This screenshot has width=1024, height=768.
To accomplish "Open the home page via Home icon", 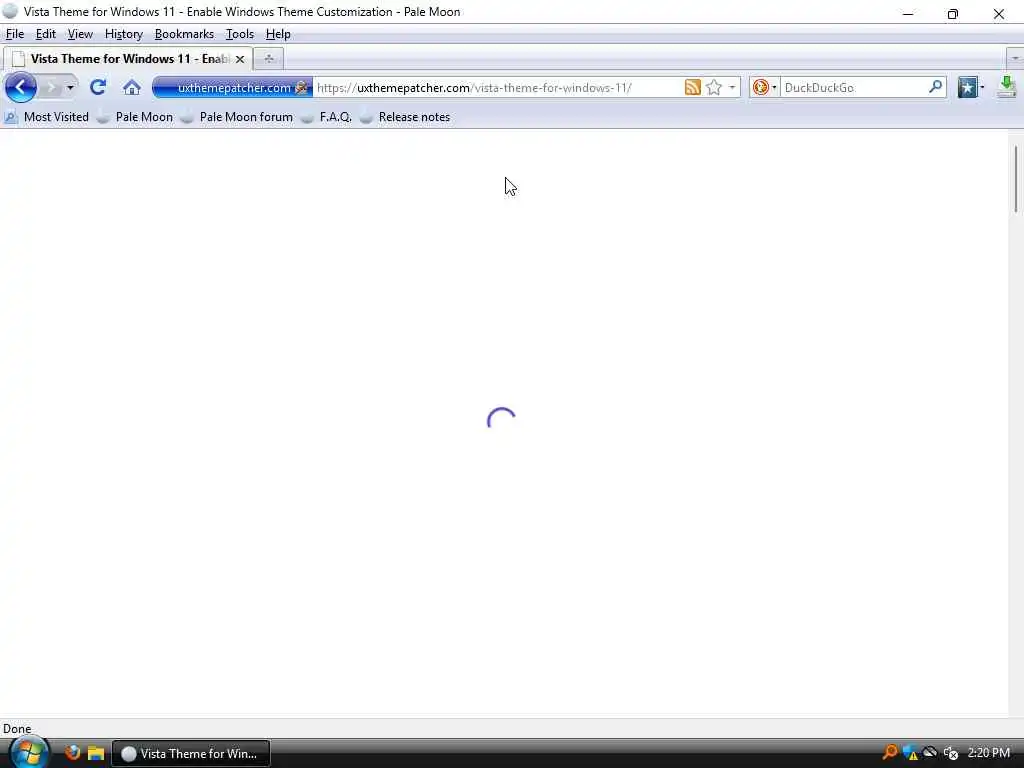I will 132,88.
